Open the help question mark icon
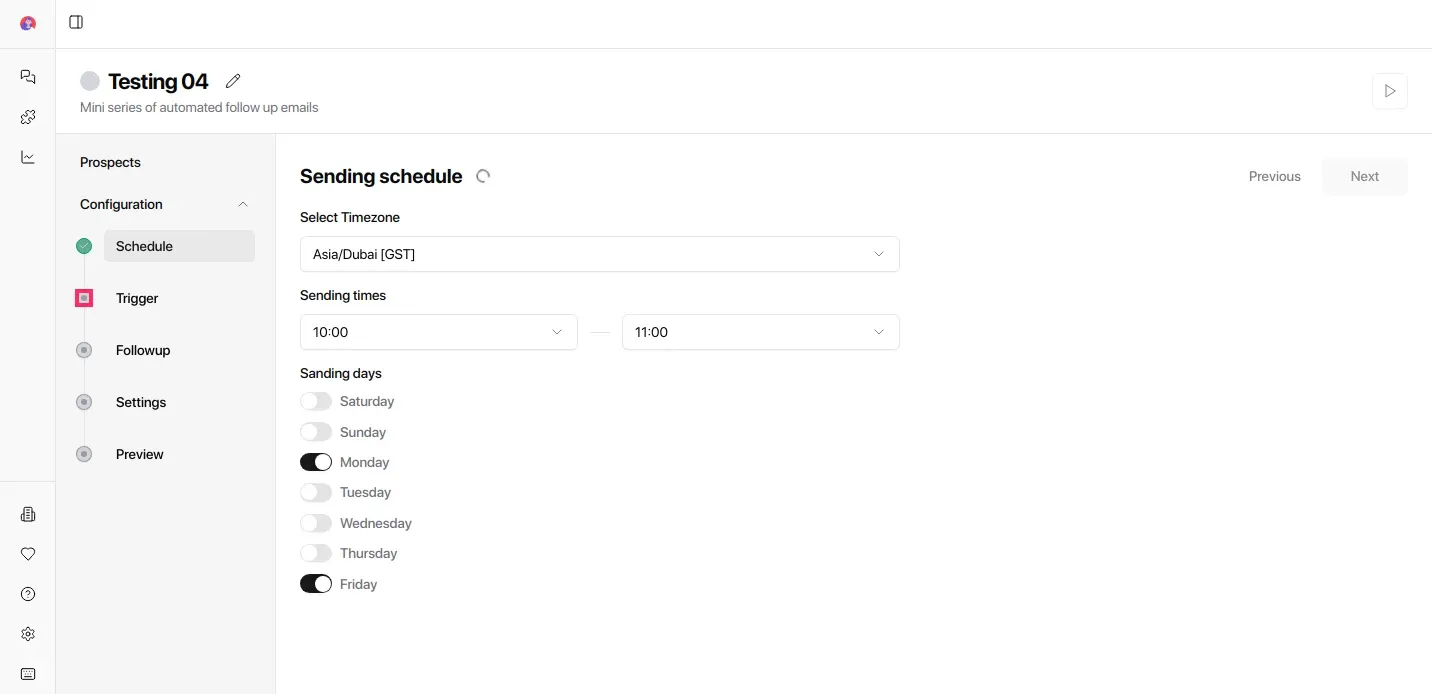1432x694 pixels. coord(28,594)
